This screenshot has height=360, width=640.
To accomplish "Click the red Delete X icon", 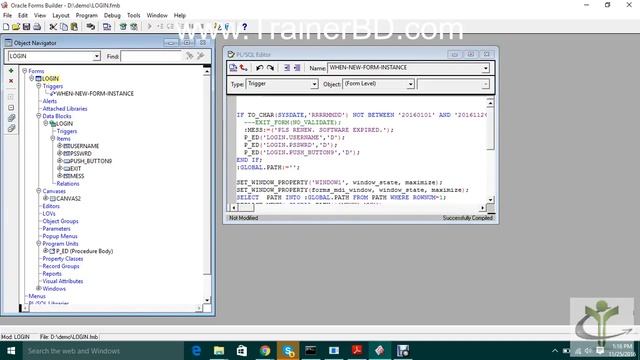I will [11, 81].
